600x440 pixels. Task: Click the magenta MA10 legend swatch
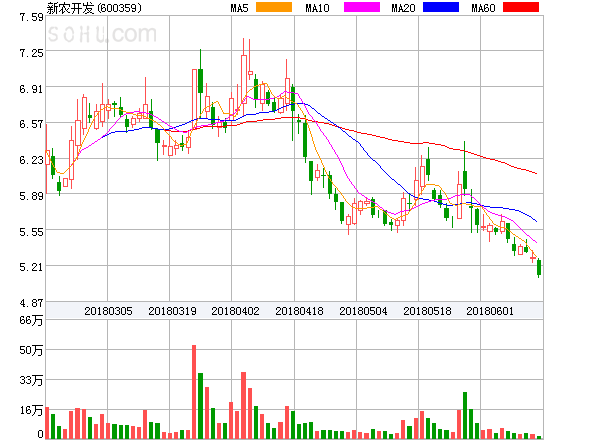(362, 7)
